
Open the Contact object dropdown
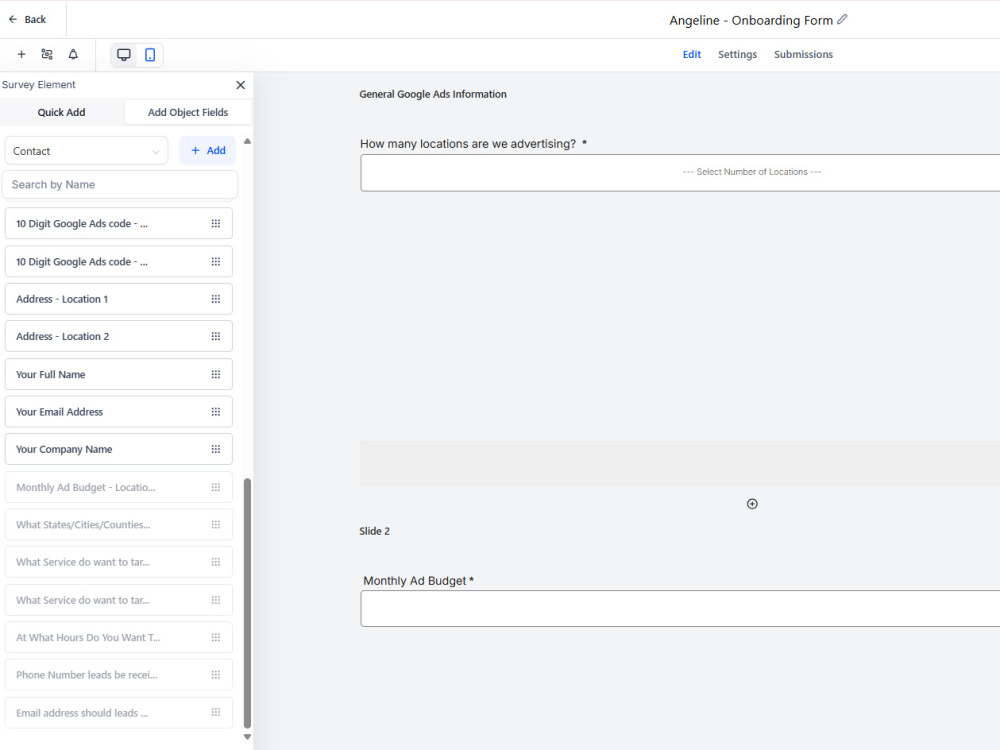87,151
